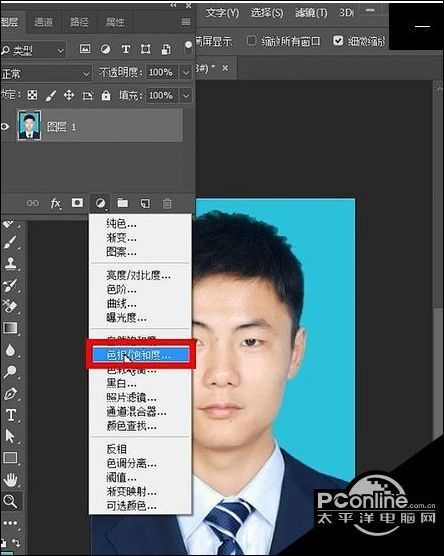
Task: Select the History Brush tool
Action: click(x=10, y=285)
